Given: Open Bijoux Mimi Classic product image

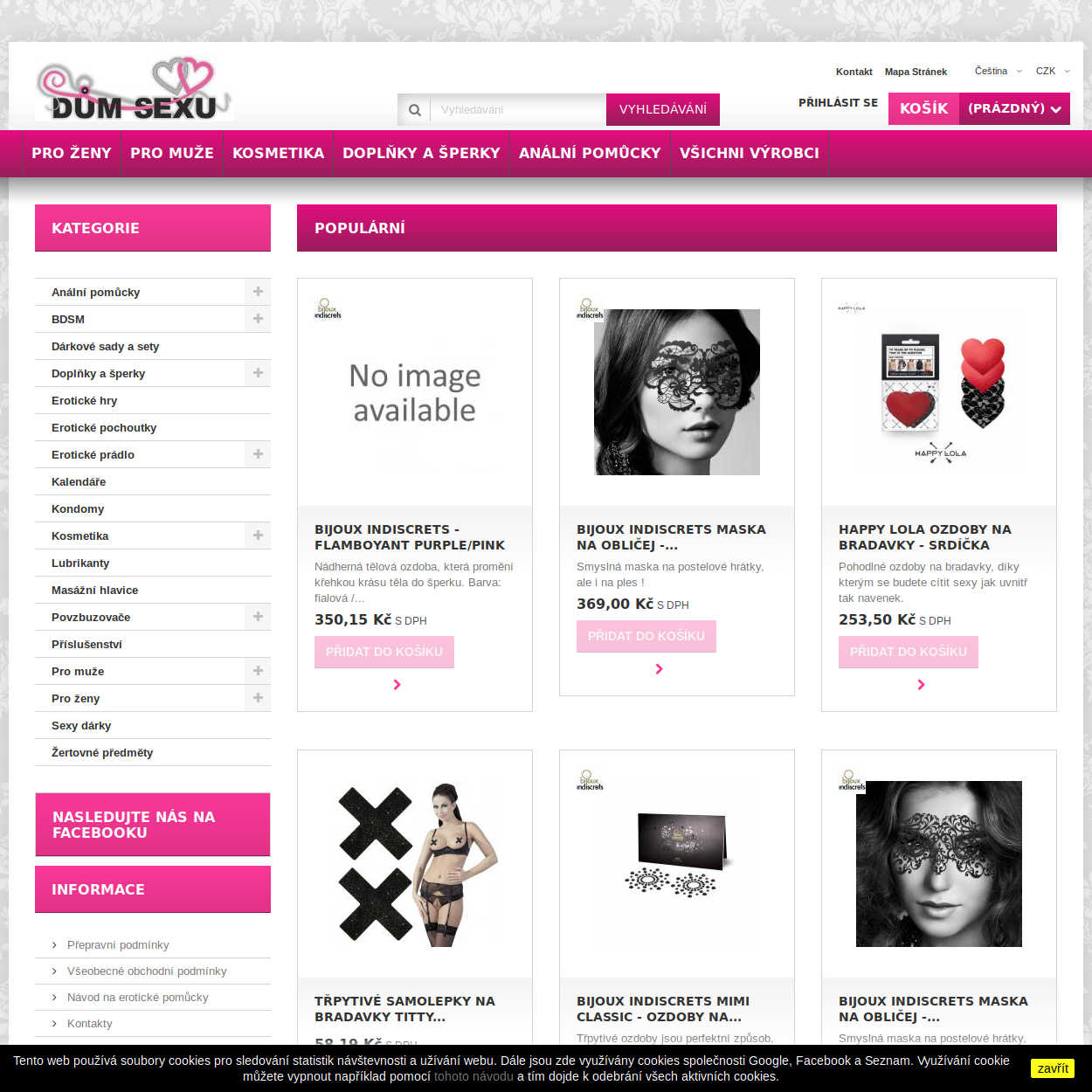Looking at the screenshot, I should point(677,864).
